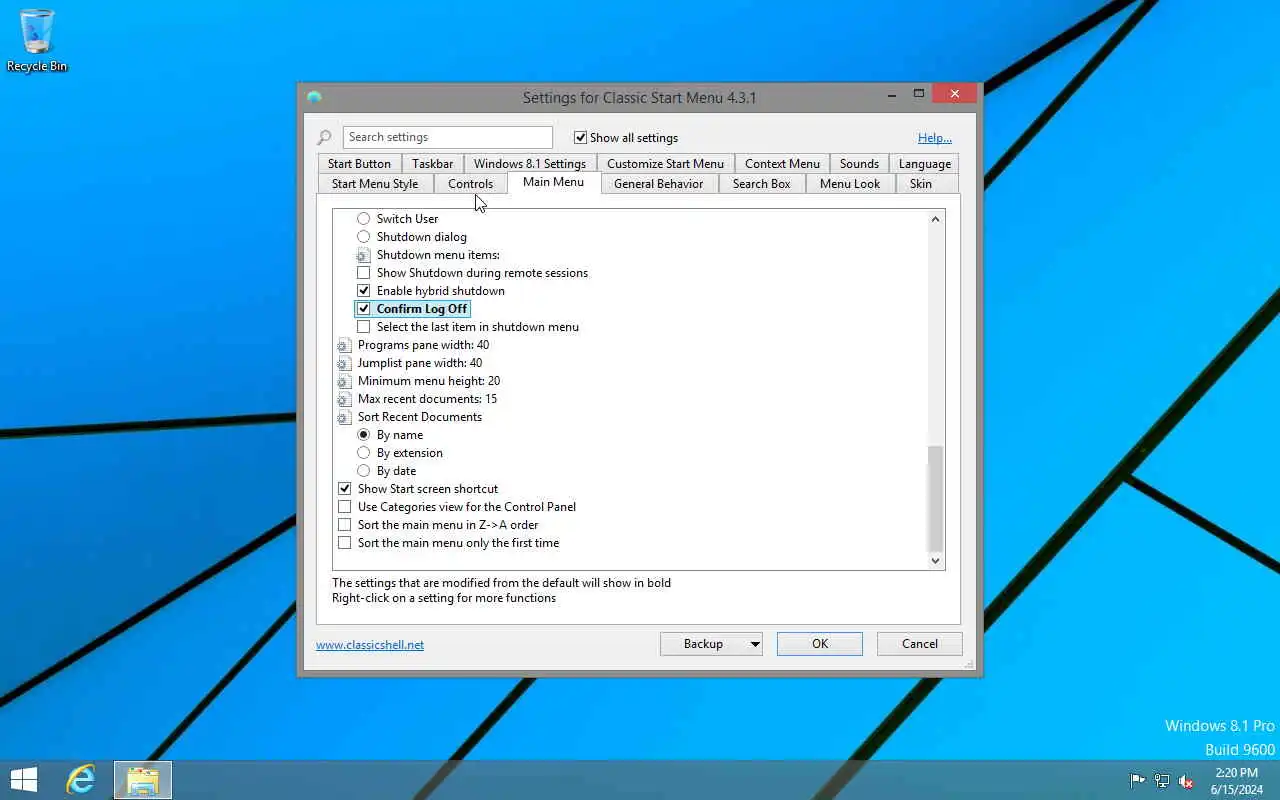Screen dimensions: 1280x800
Task: Open the Windows 8.1 Settings tab
Action: coord(530,164)
